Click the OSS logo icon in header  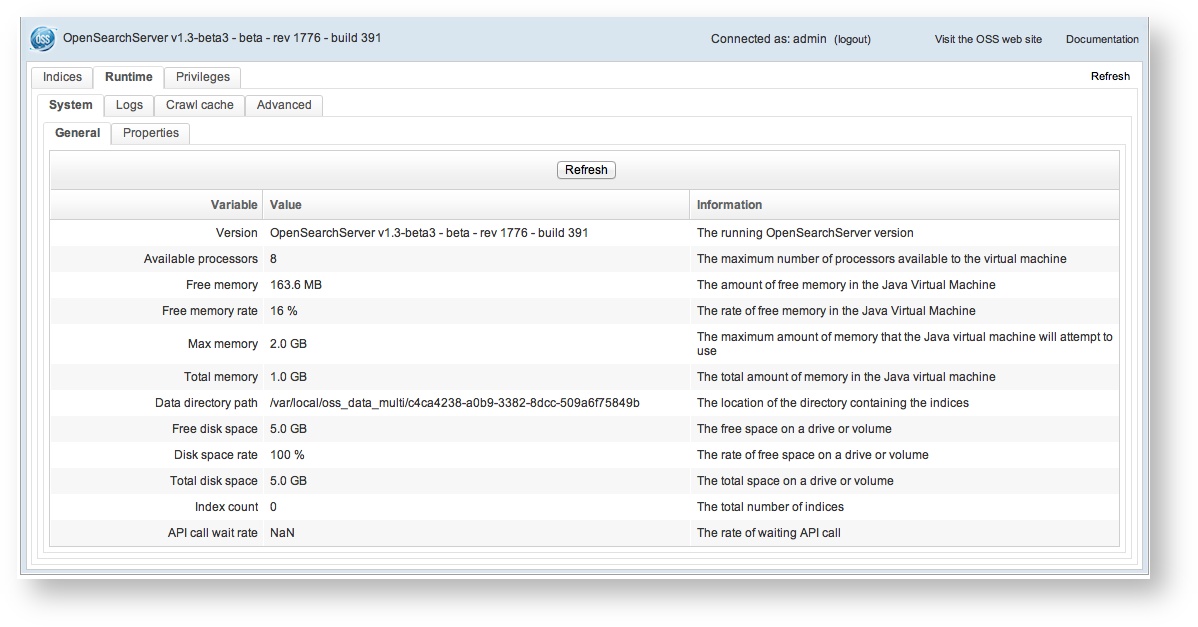(43, 38)
